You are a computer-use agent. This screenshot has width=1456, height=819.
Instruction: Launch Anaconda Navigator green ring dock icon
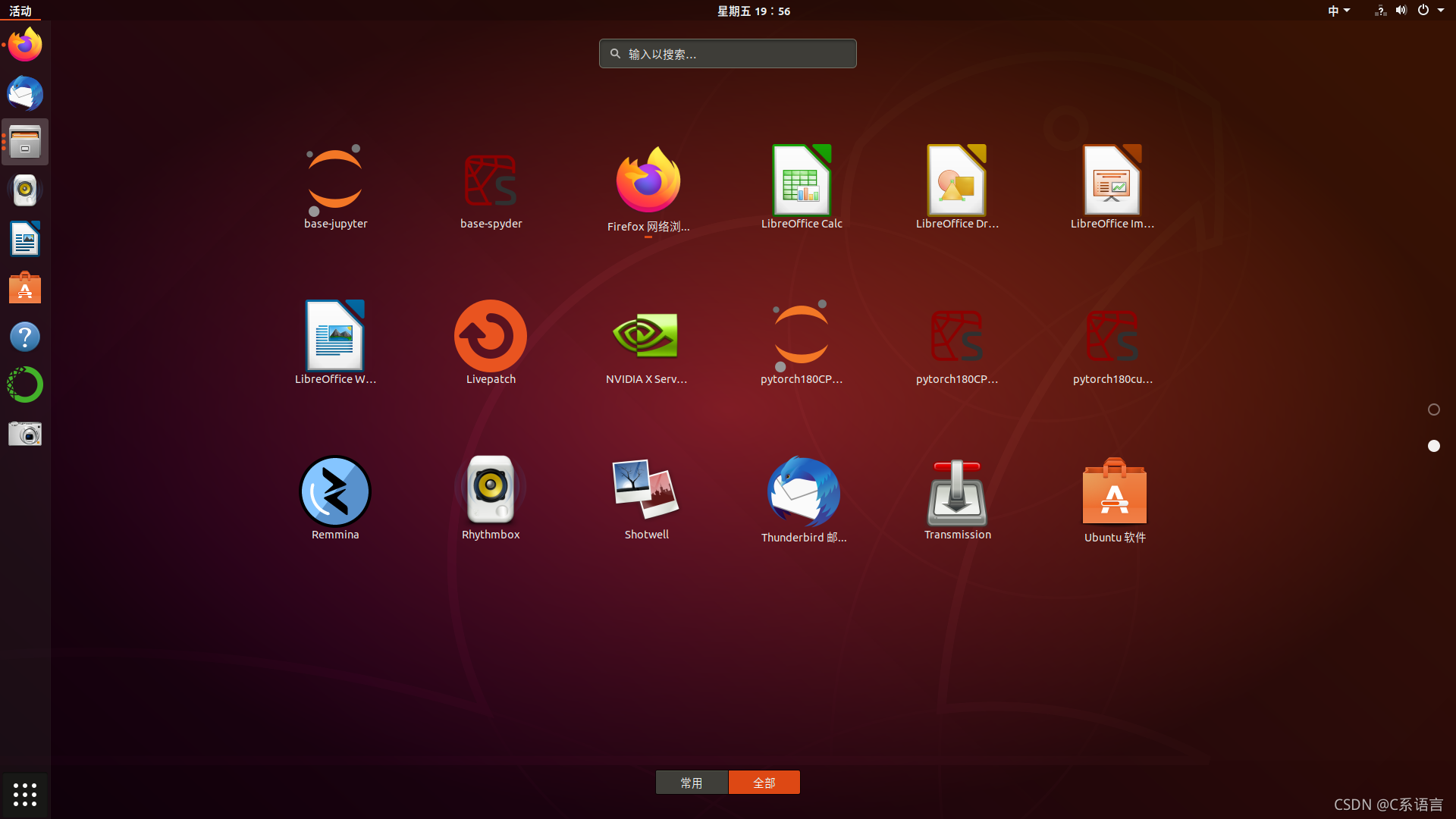[25, 385]
